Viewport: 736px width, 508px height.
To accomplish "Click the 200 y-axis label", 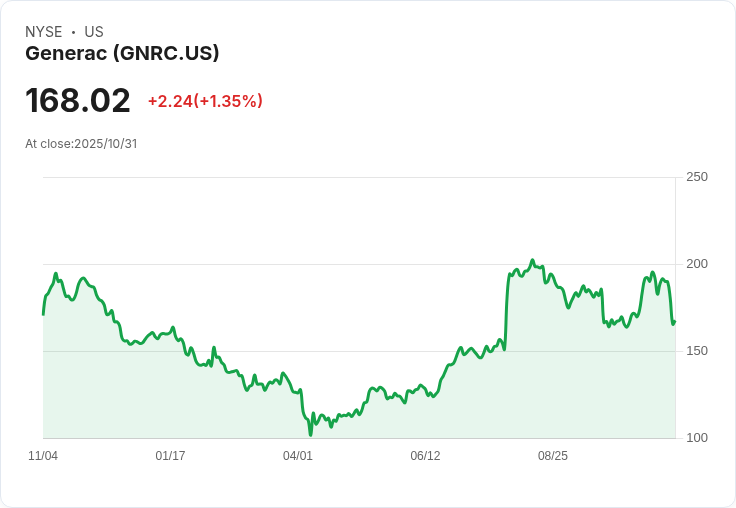I will (696, 264).
